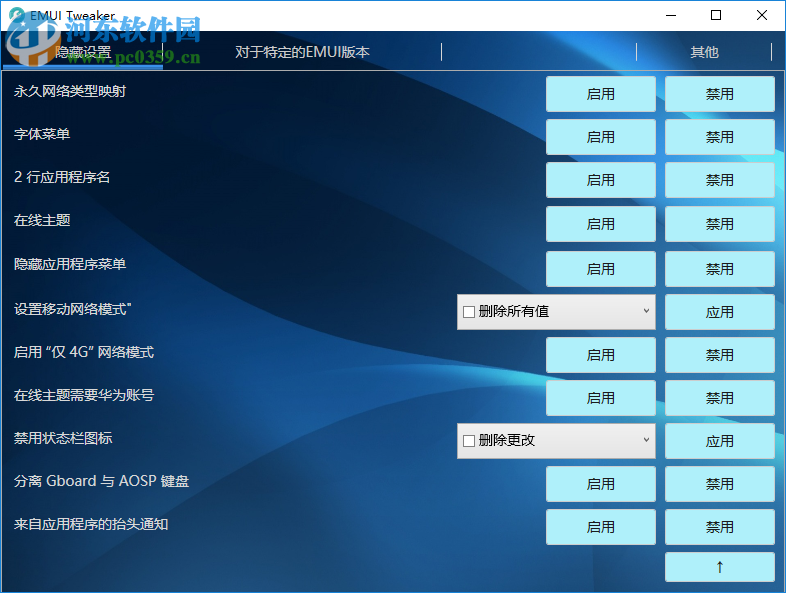
Task: Click the up arrow button
Action: pyautogui.click(x=719, y=567)
